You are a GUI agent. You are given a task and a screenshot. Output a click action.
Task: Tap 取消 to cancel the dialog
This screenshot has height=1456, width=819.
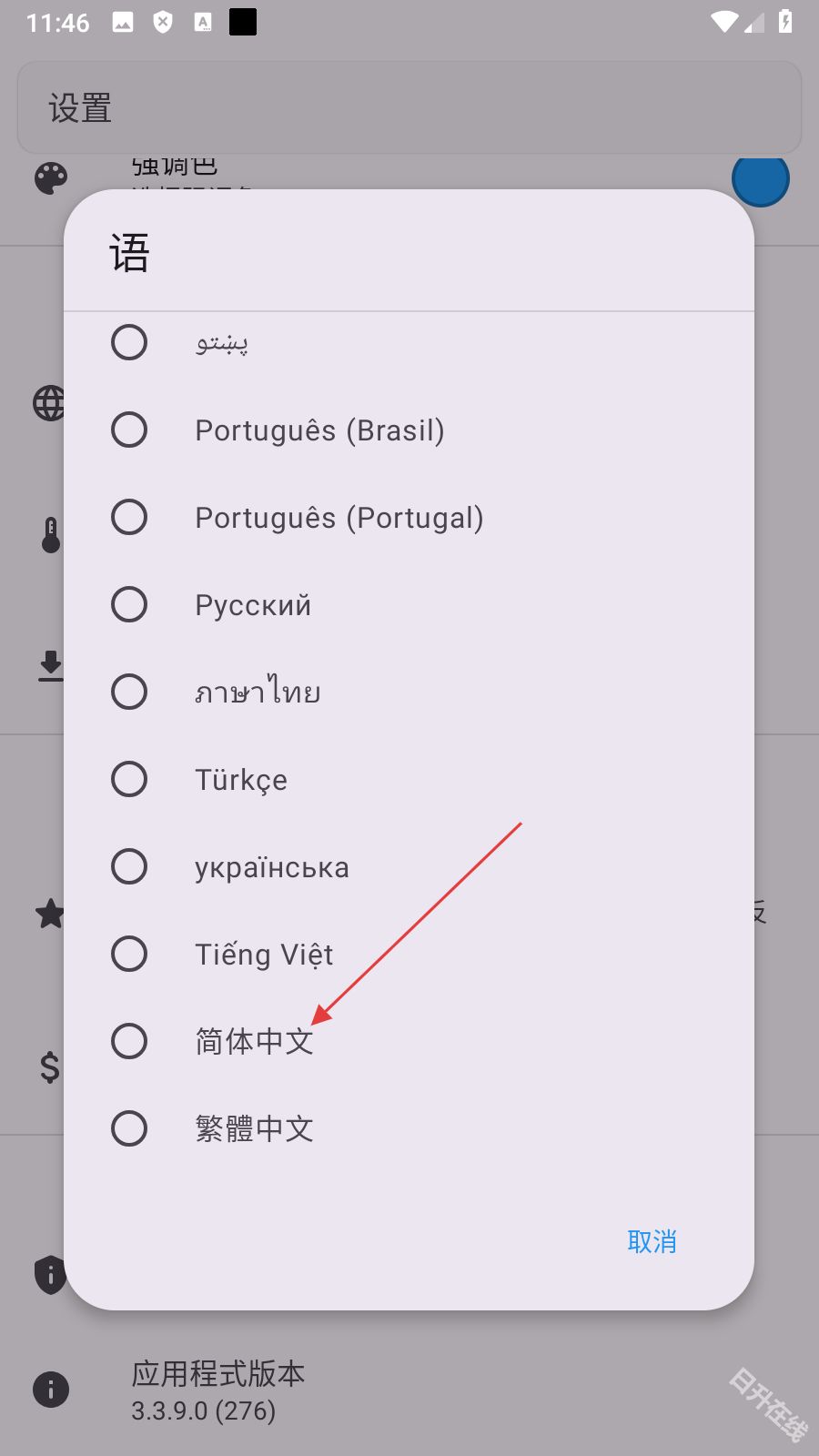click(652, 1241)
